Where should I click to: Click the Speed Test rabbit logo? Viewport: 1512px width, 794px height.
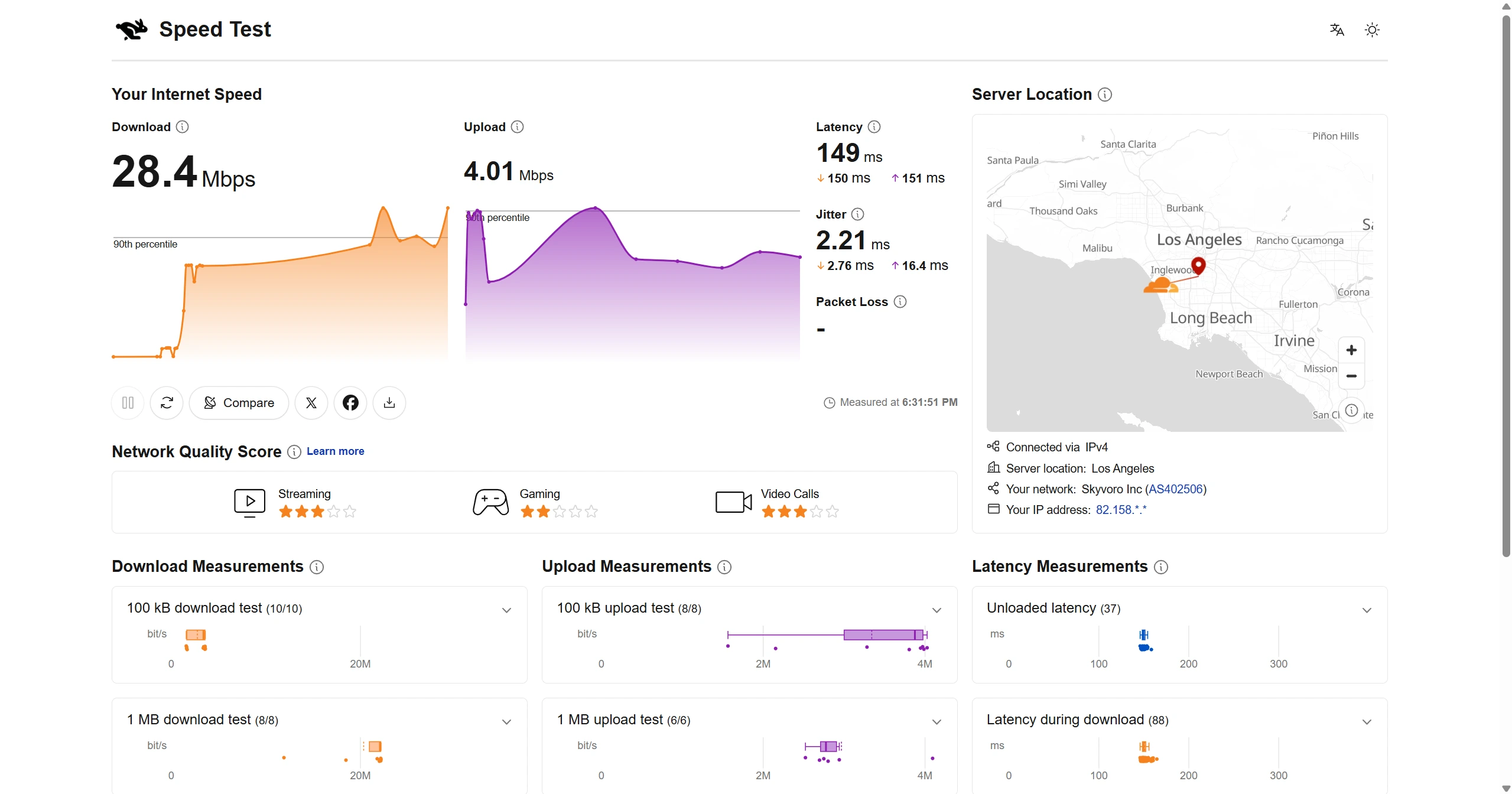pyautogui.click(x=132, y=29)
